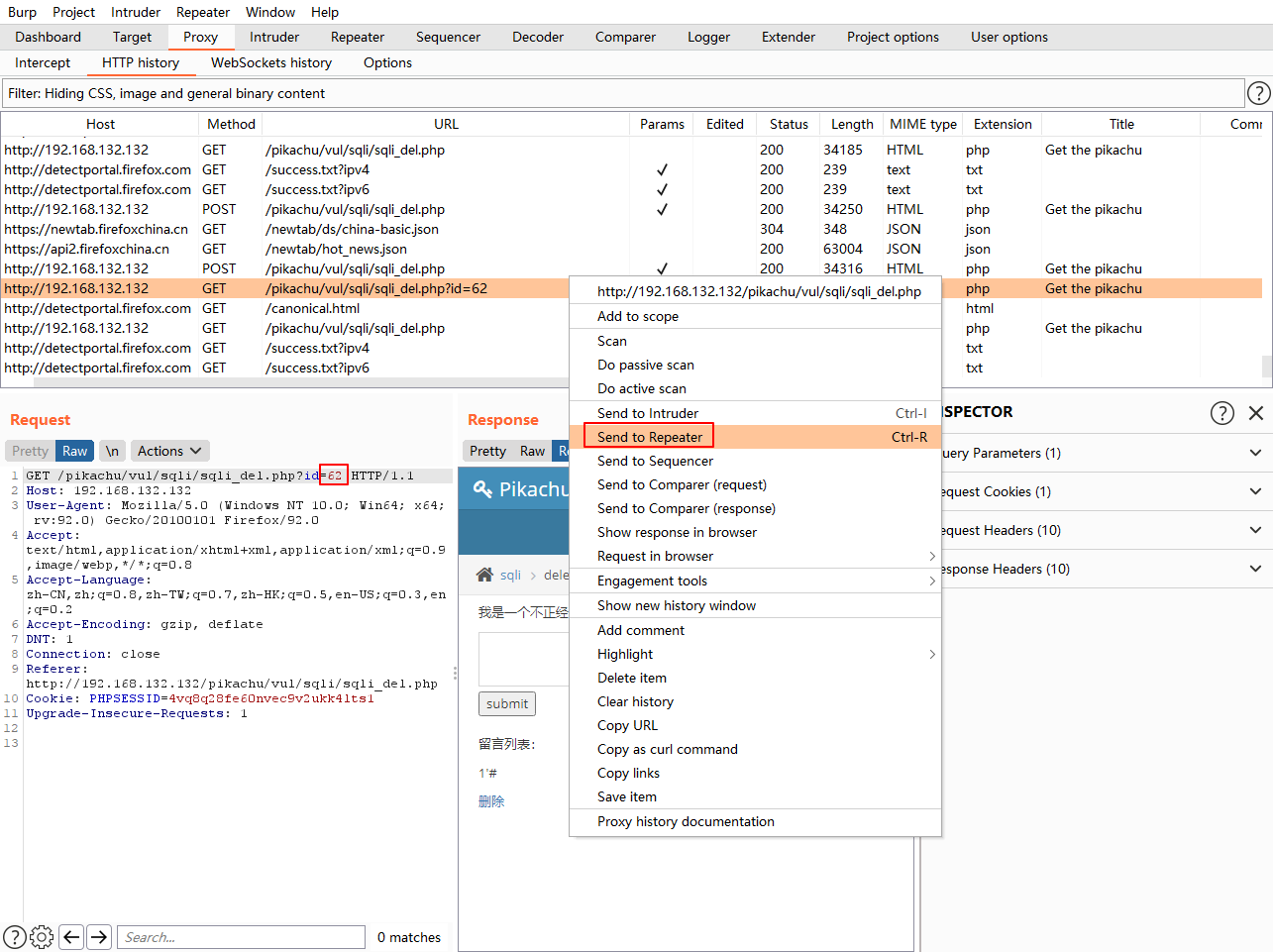Viewport: 1273px width, 952px height.
Task: Open the Engagement tools submenu arrow
Action: 932,582
